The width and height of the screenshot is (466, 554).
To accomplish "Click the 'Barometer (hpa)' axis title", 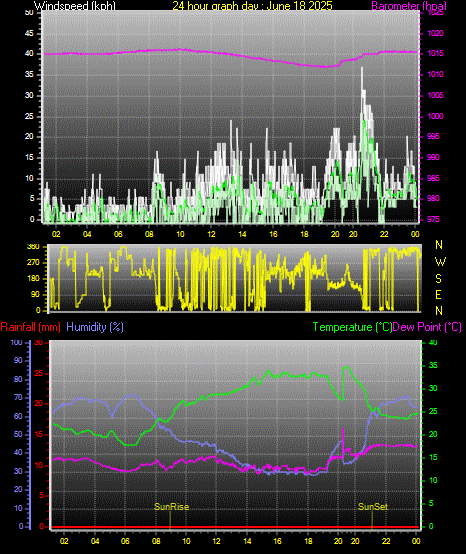I will [409, 6].
